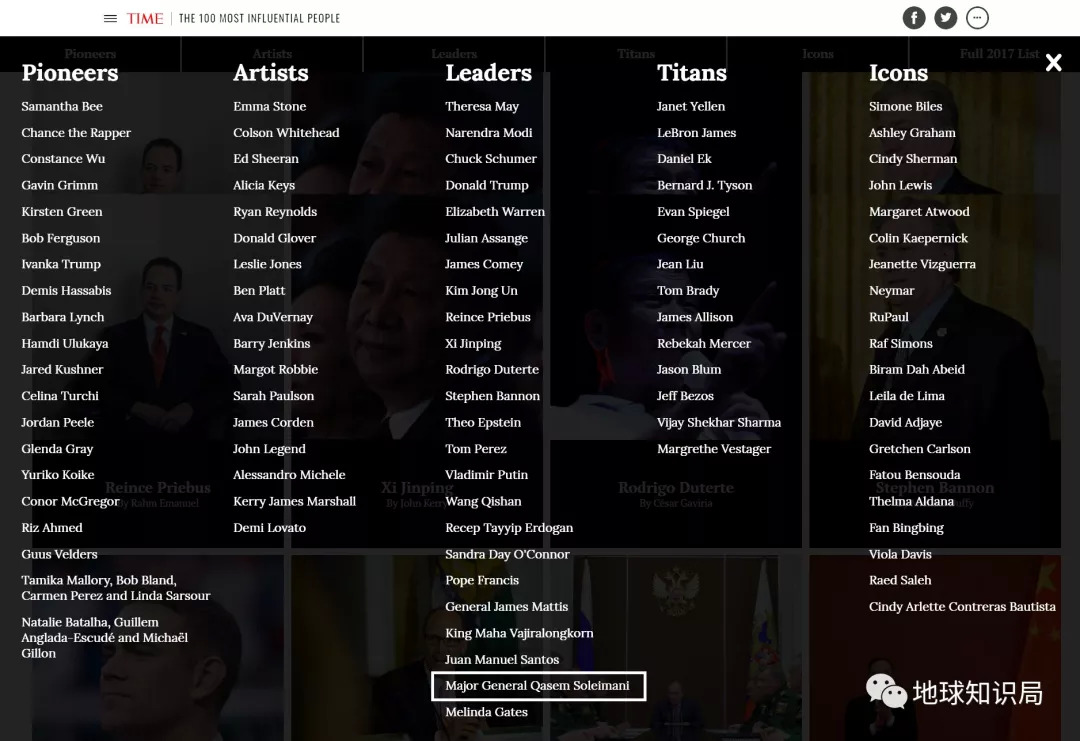
Task: Select Melinda Gates
Action: pos(486,712)
